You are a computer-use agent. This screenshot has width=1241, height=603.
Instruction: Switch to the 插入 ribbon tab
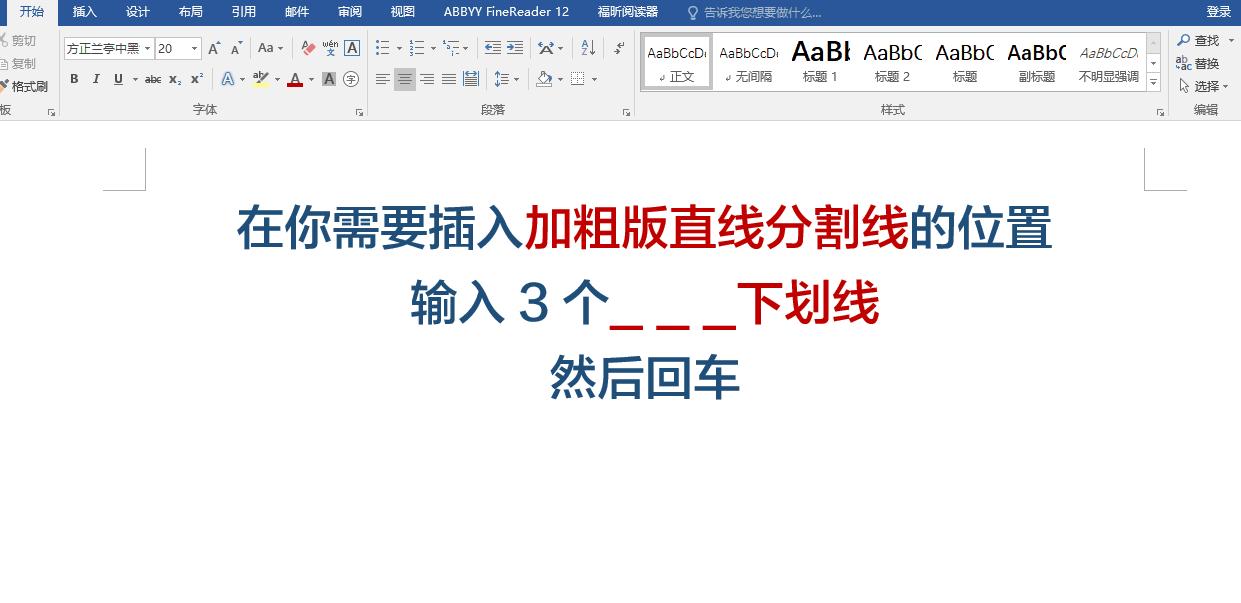click(84, 12)
